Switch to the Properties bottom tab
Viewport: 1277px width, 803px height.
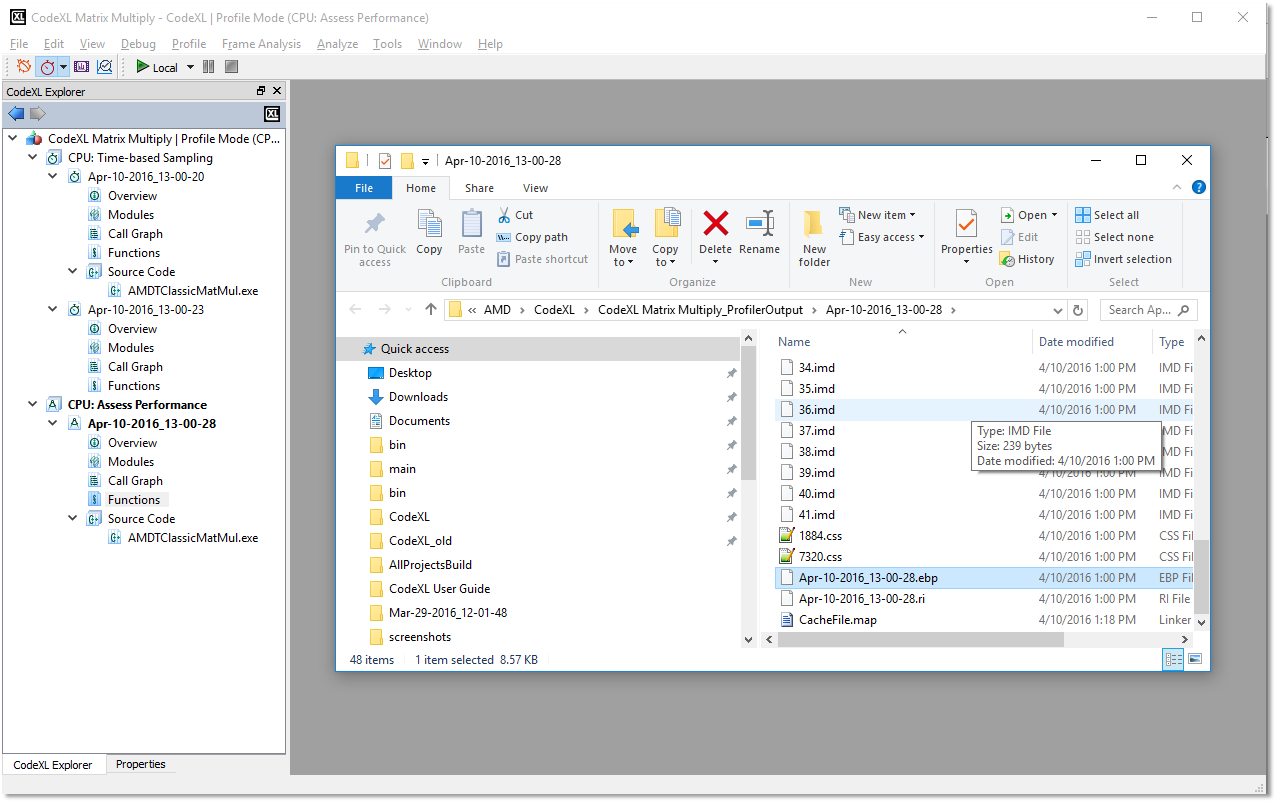pos(141,764)
